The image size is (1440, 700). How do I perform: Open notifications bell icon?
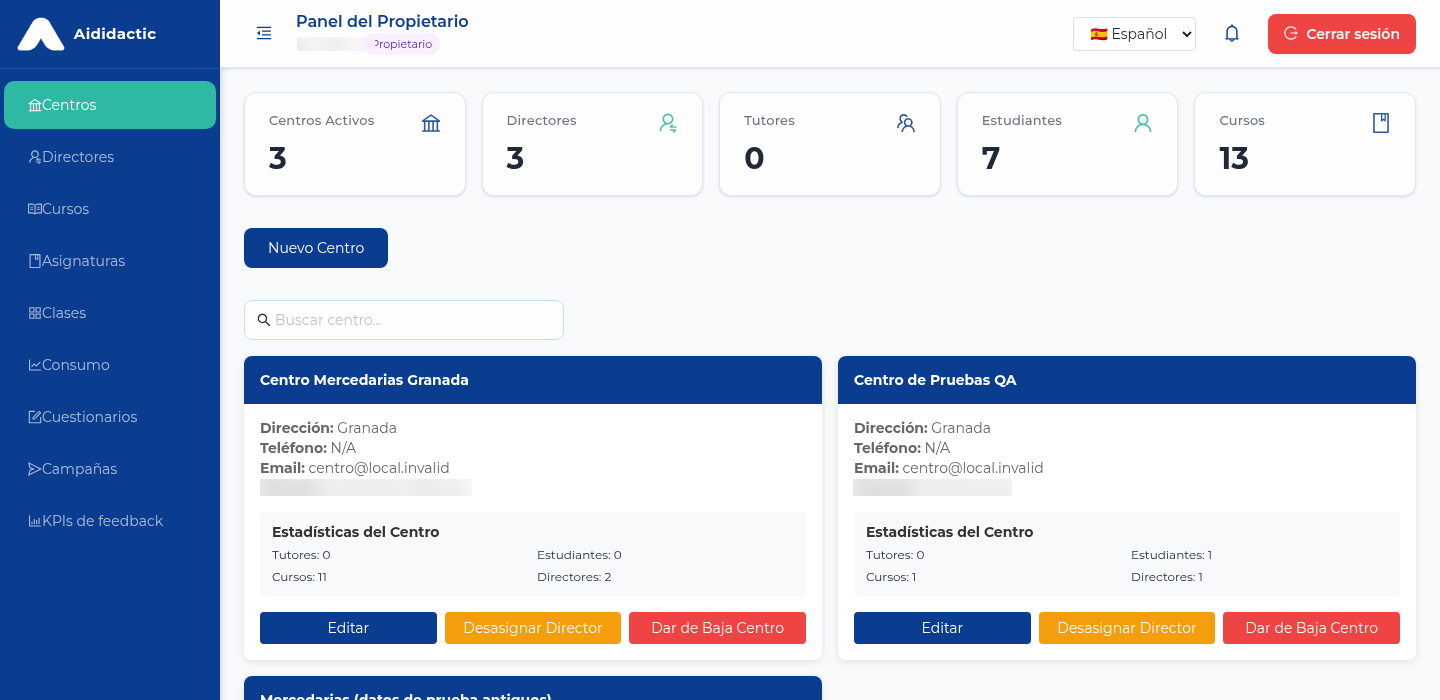point(1232,34)
